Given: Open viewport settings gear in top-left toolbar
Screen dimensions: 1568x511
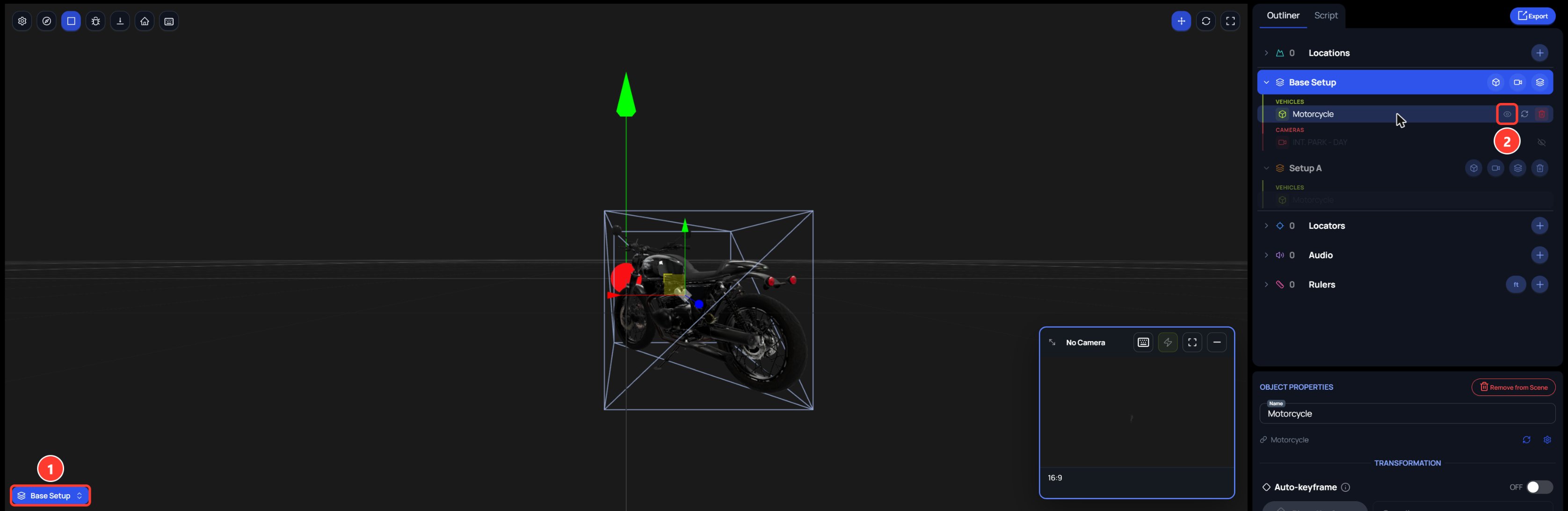Looking at the screenshot, I should click(x=22, y=22).
